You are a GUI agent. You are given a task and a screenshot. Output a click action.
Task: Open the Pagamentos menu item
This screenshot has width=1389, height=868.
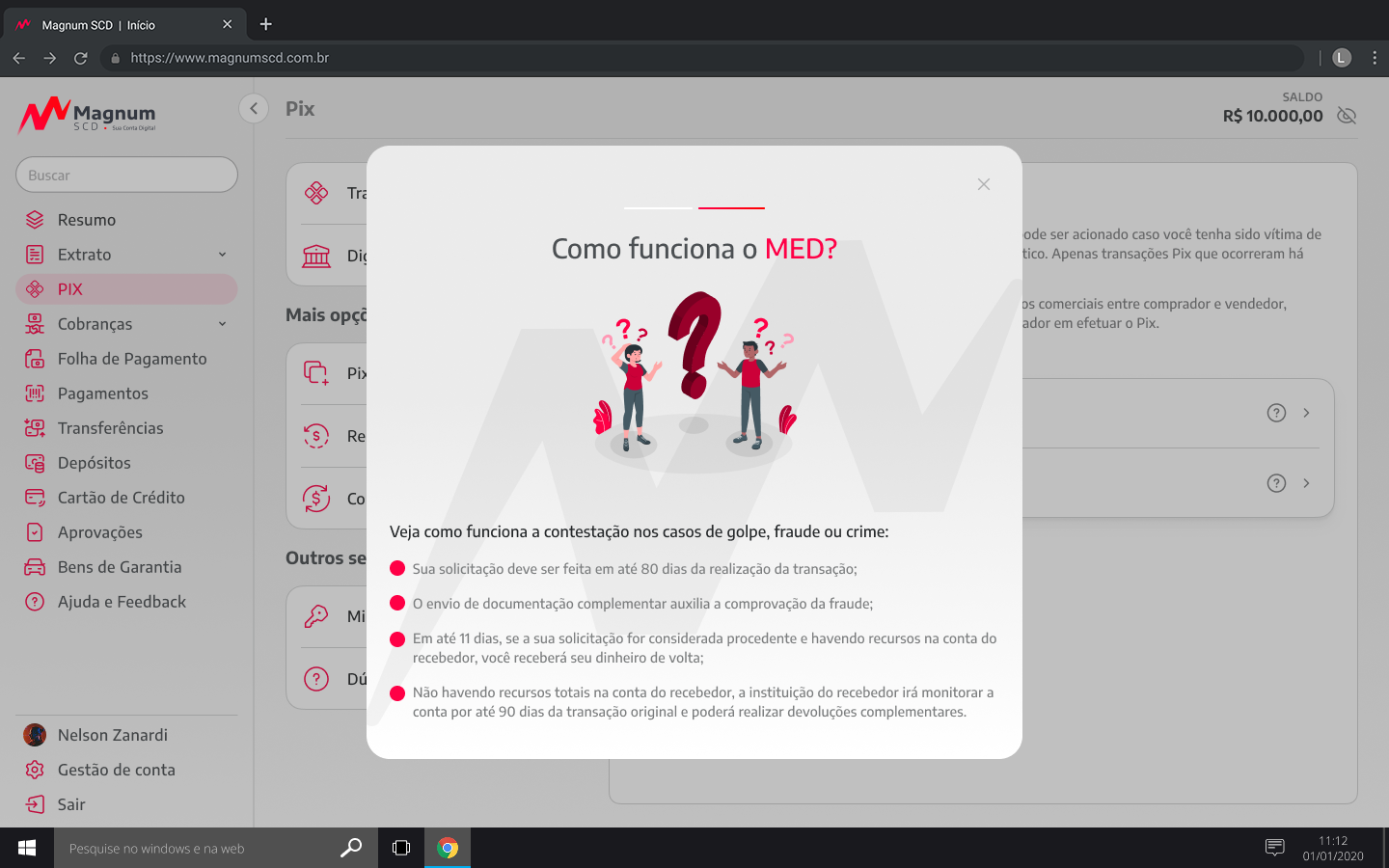click(x=126, y=393)
